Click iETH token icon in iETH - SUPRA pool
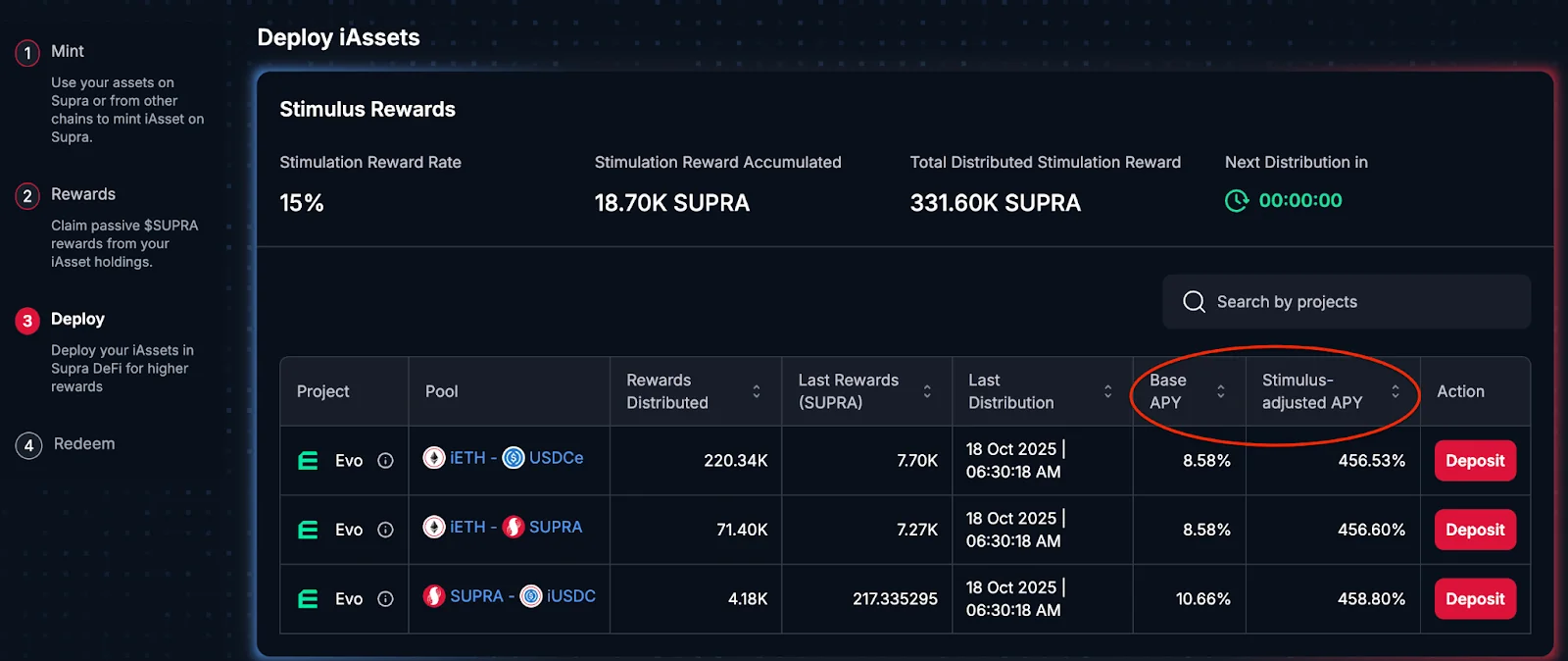Image resolution: width=1568 pixels, height=661 pixels. 434,527
